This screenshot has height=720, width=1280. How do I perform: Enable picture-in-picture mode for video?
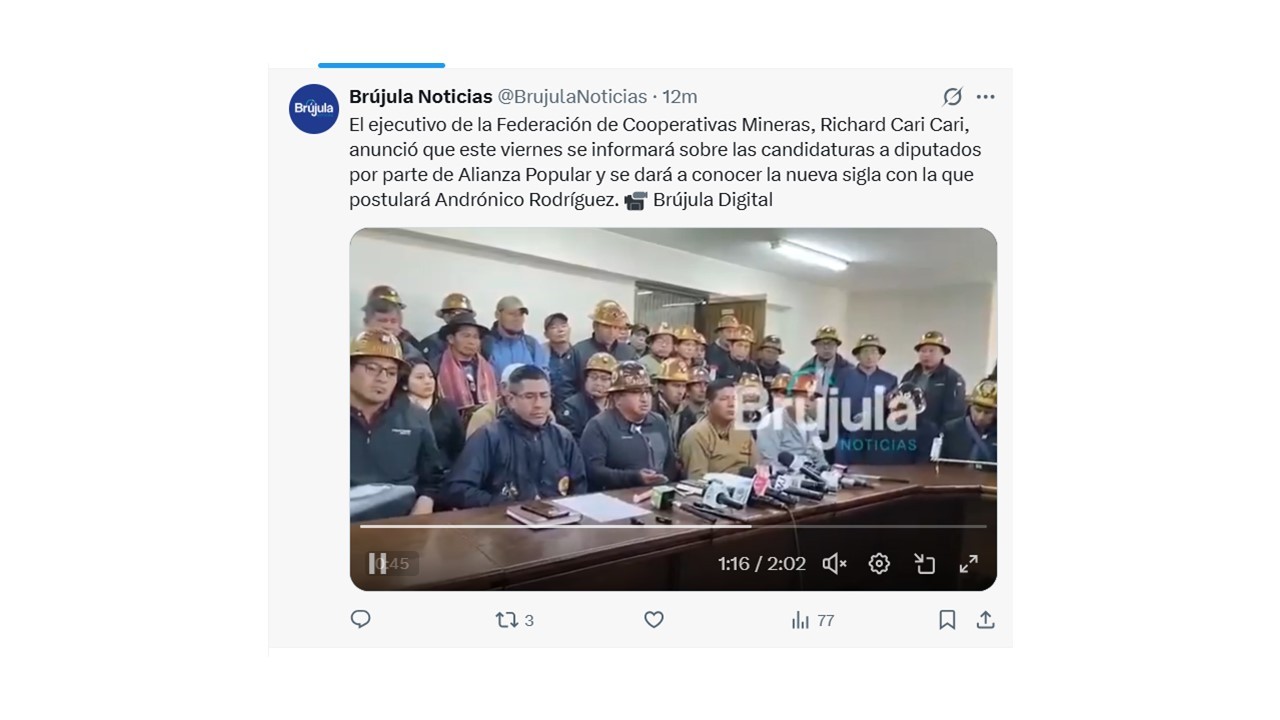tap(924, 564)
